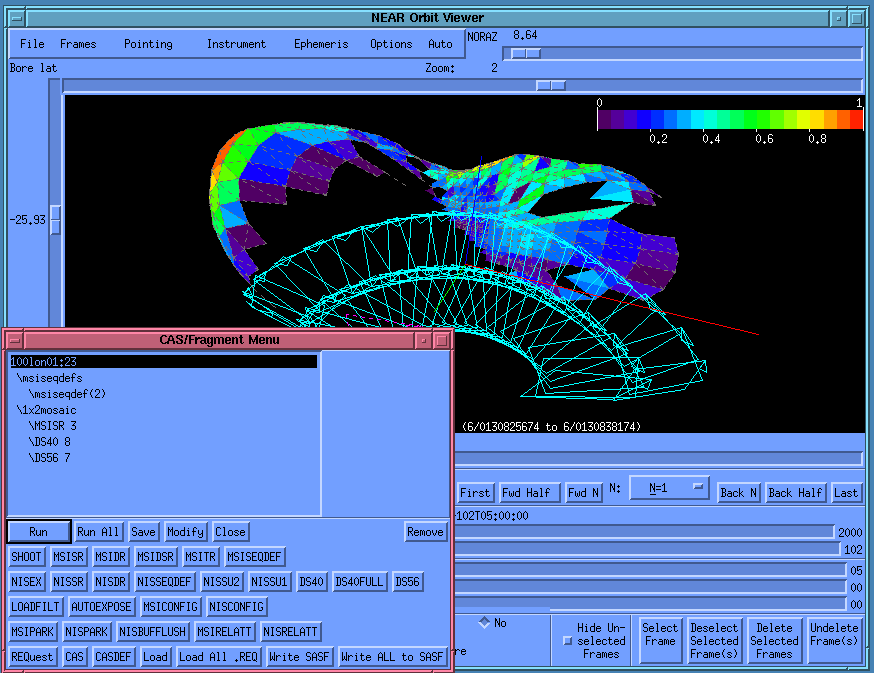Click the LOADFILT button
The width and height of the screenshot is (874, 673).
pos(35,607)
